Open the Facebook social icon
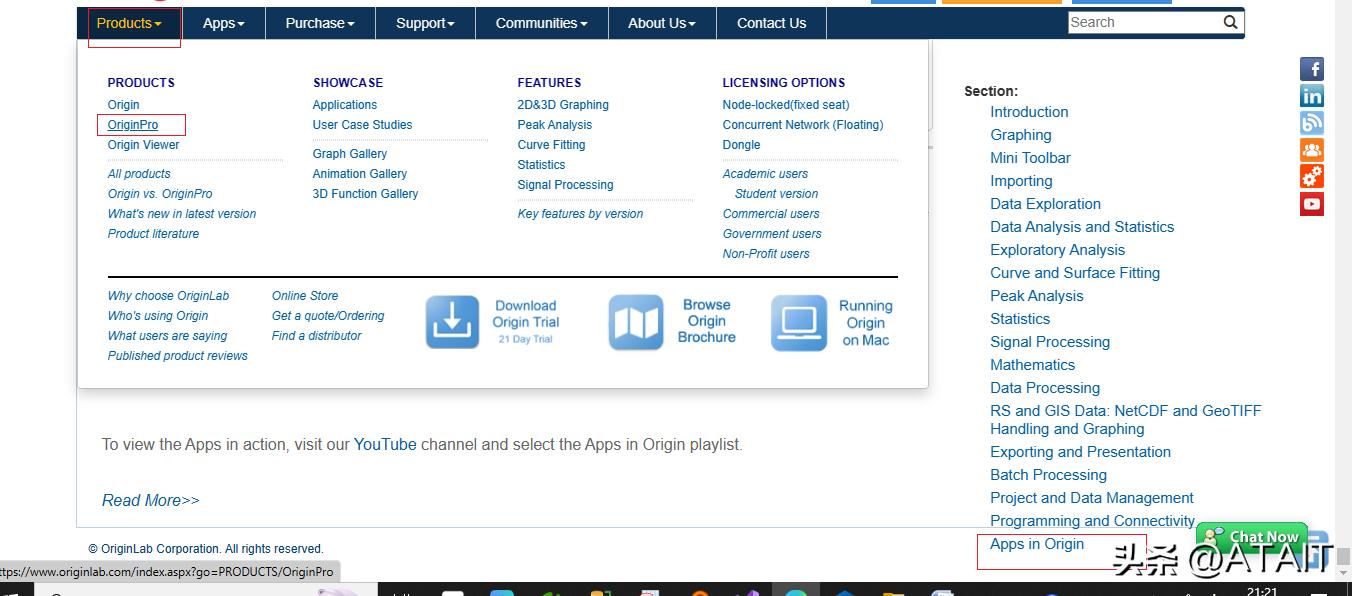 [1312, 69]
